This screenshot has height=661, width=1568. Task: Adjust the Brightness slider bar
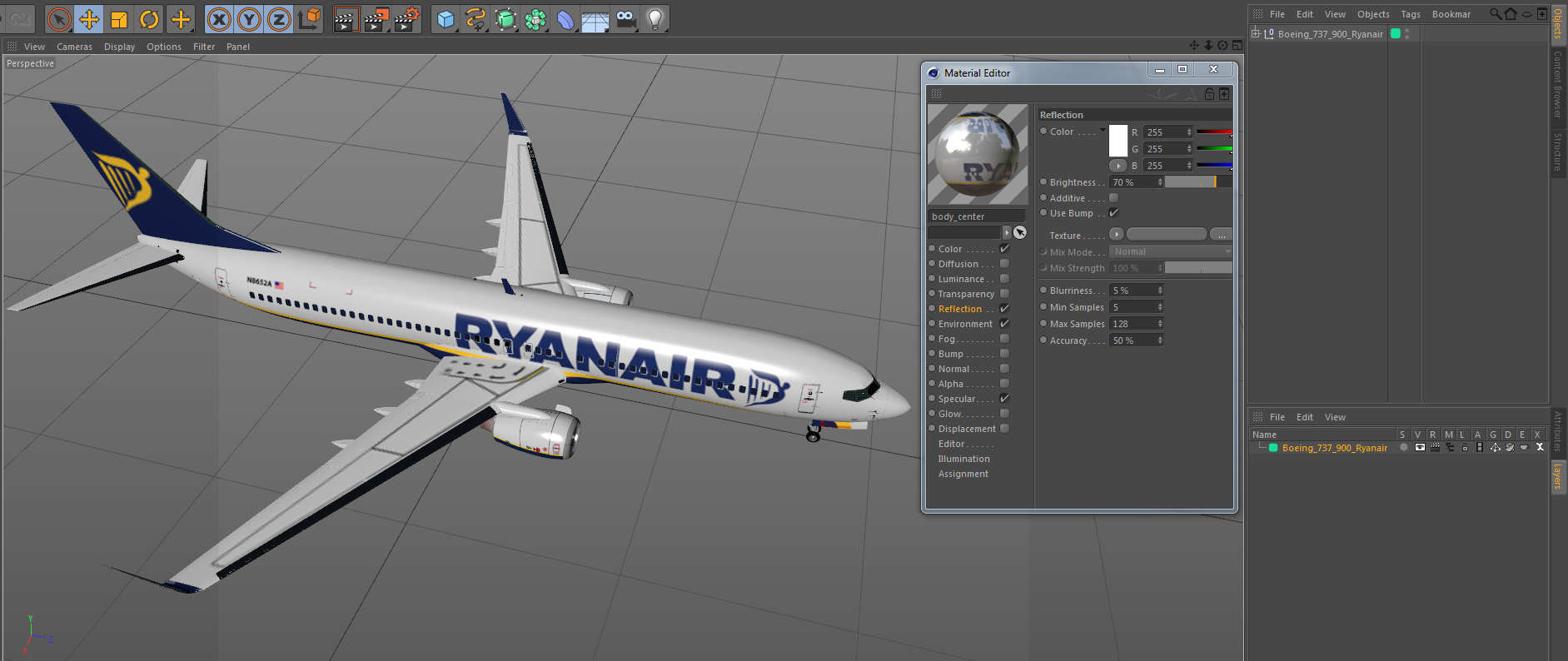(x=1198, y=182)
